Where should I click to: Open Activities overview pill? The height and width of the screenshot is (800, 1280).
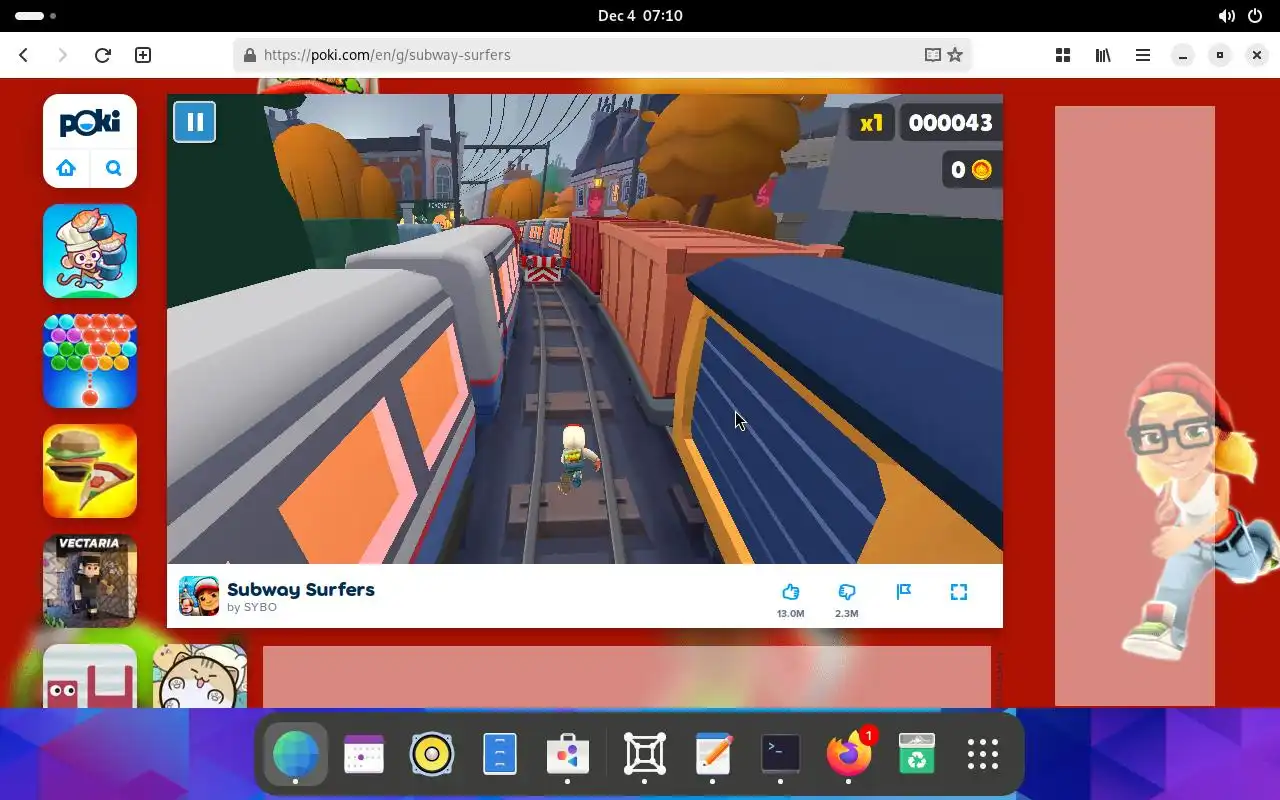[36, 16]
